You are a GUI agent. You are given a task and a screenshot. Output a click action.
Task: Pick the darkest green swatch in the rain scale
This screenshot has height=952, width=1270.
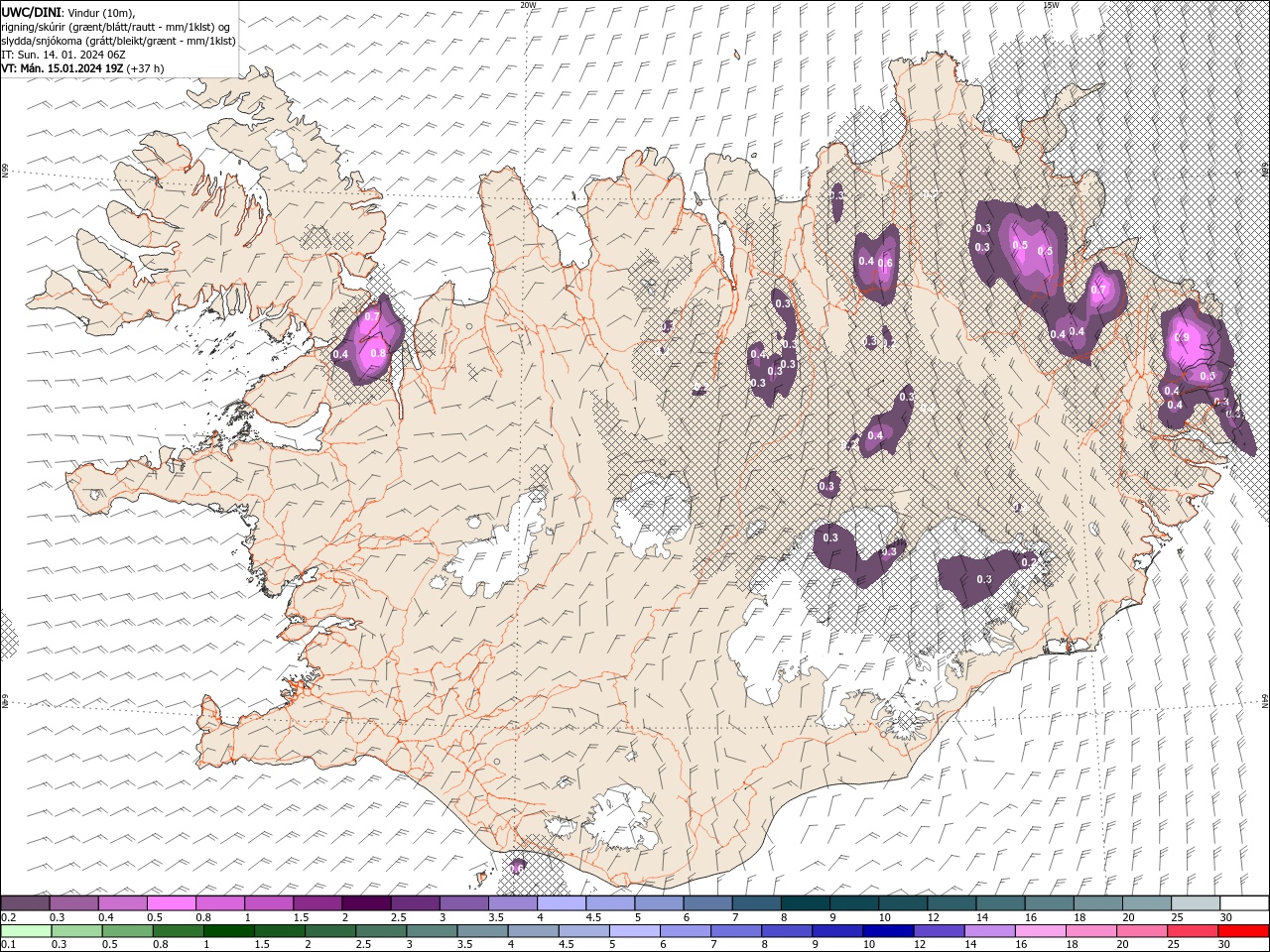(x=228, y=931)
